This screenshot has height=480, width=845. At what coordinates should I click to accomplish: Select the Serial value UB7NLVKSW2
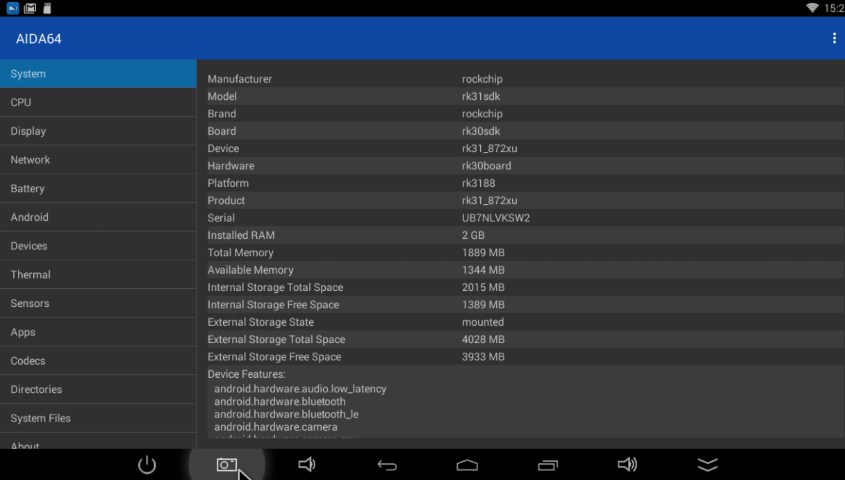(496, 218)
